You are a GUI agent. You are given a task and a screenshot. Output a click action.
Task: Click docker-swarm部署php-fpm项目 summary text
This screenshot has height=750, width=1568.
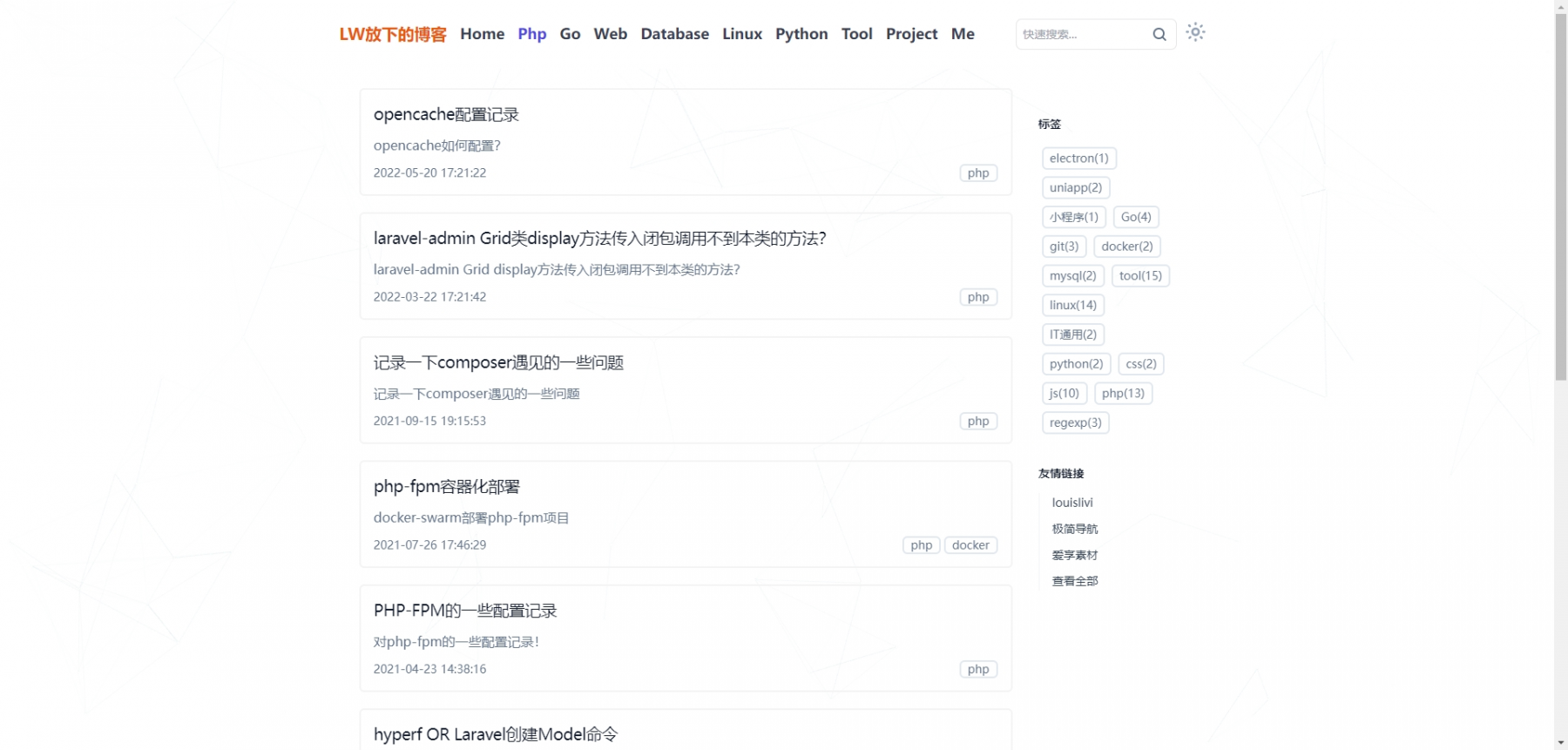coord(471,517)
